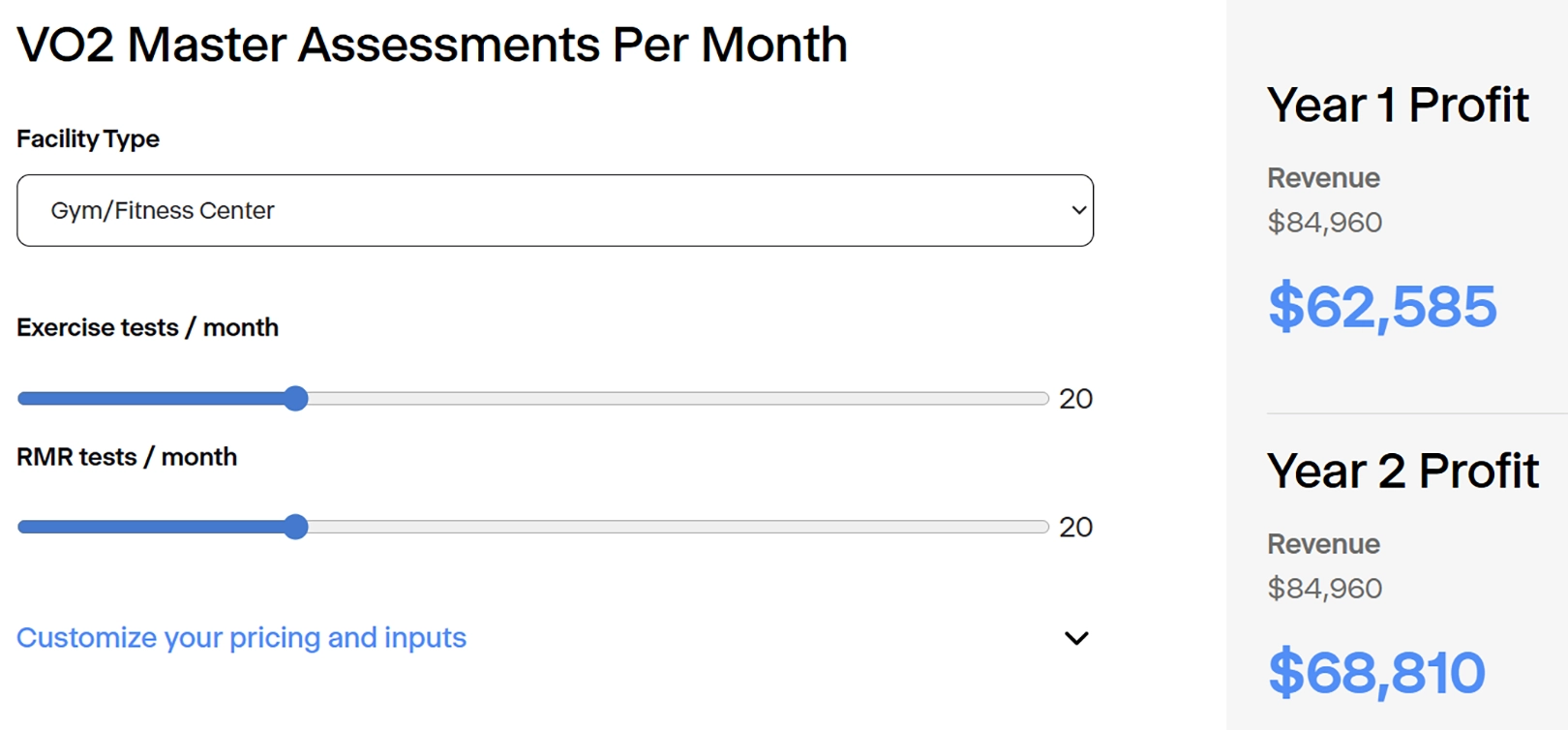Click the RMR tests slider track
This screenshot has height=730, width=1568.
click(x=678, y=527)
